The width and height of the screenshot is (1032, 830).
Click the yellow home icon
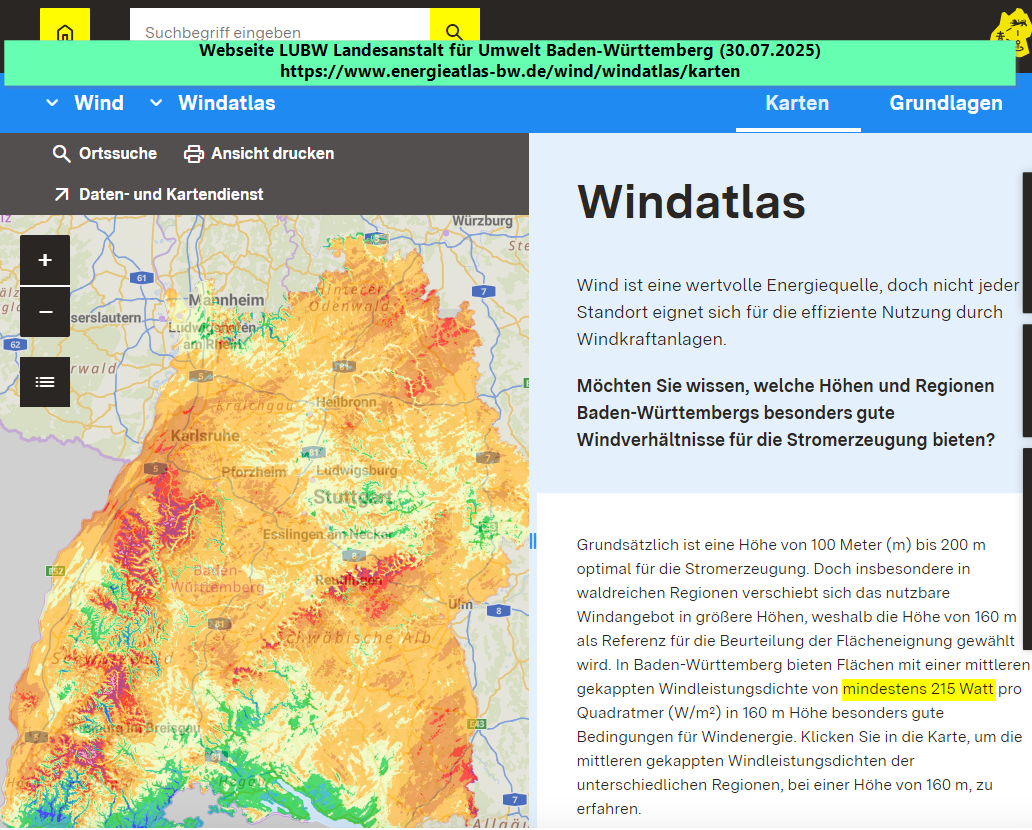[65, 32]
